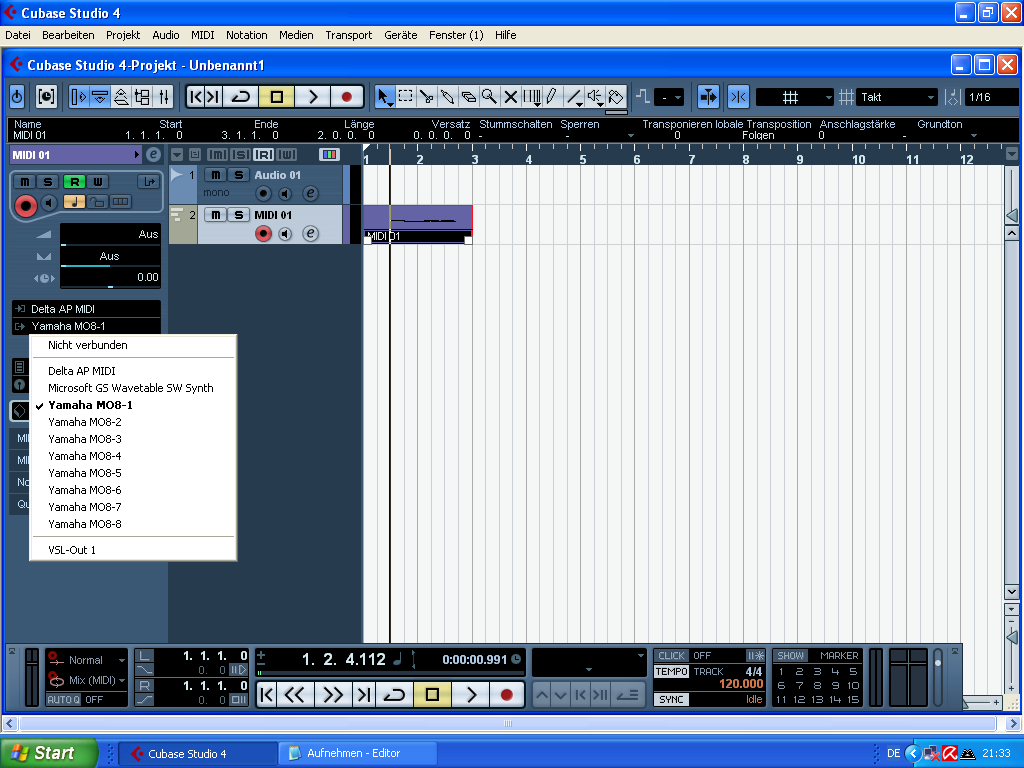Screen dimensions: 1024x768
Task: Open the Transport menu
Action: click(x=349, y=35)
